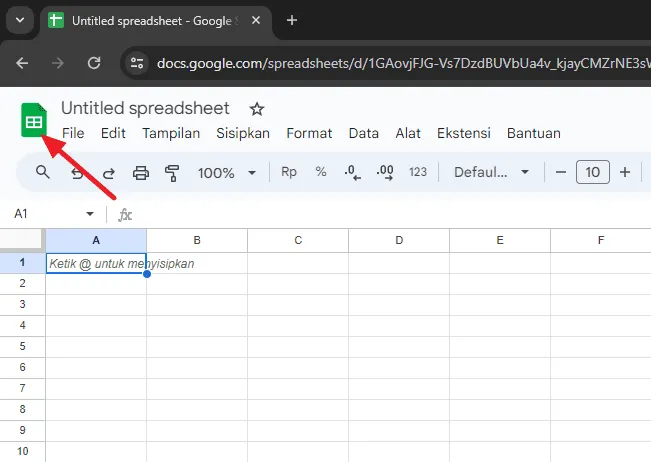Image resolution: width=651 pixels, height=462 pixels.
Task: Redo the last action
Action: point(109,173)
